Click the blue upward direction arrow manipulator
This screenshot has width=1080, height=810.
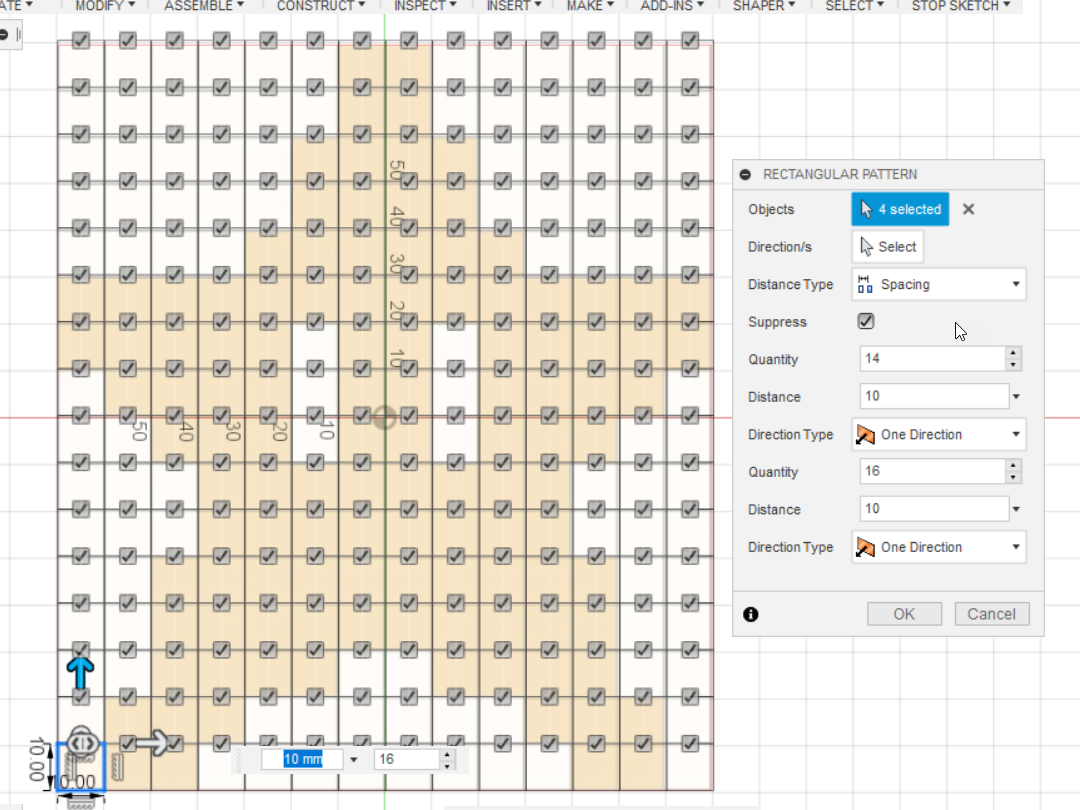point(81,672)
